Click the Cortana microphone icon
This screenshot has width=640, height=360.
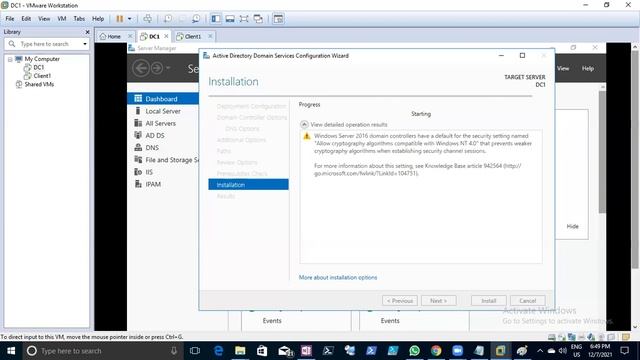pos(174,351)
